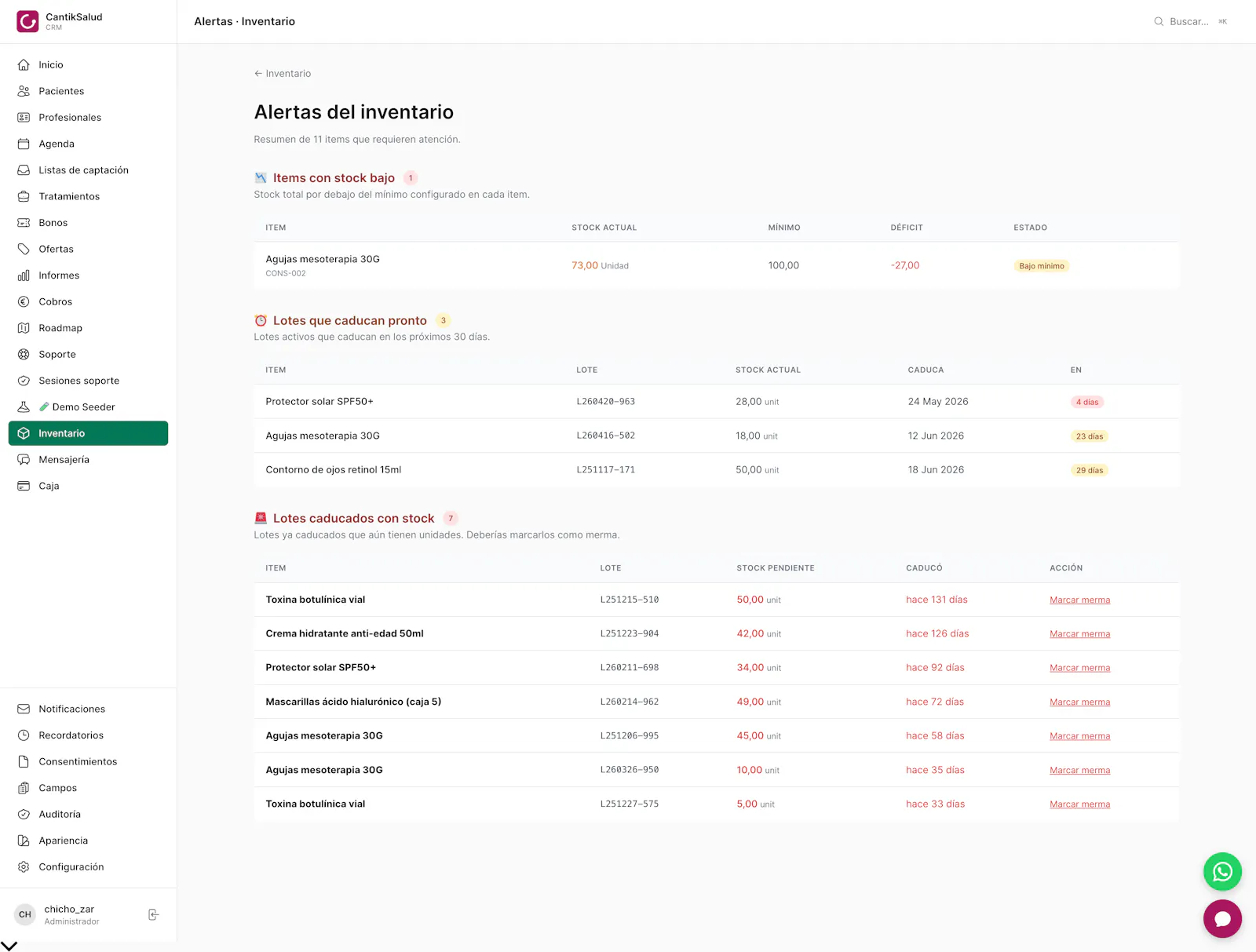Viewport: 1256px width, 952px height.
Task: Click the collapse chevron at bottom-left corner
Action: point(9,946)
